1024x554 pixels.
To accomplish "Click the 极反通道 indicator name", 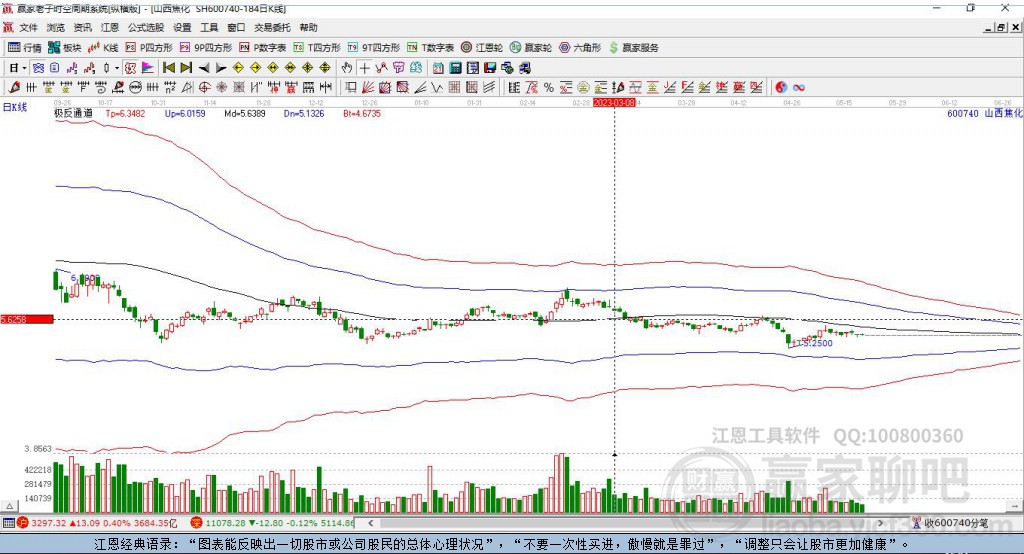I will [73, 114].
